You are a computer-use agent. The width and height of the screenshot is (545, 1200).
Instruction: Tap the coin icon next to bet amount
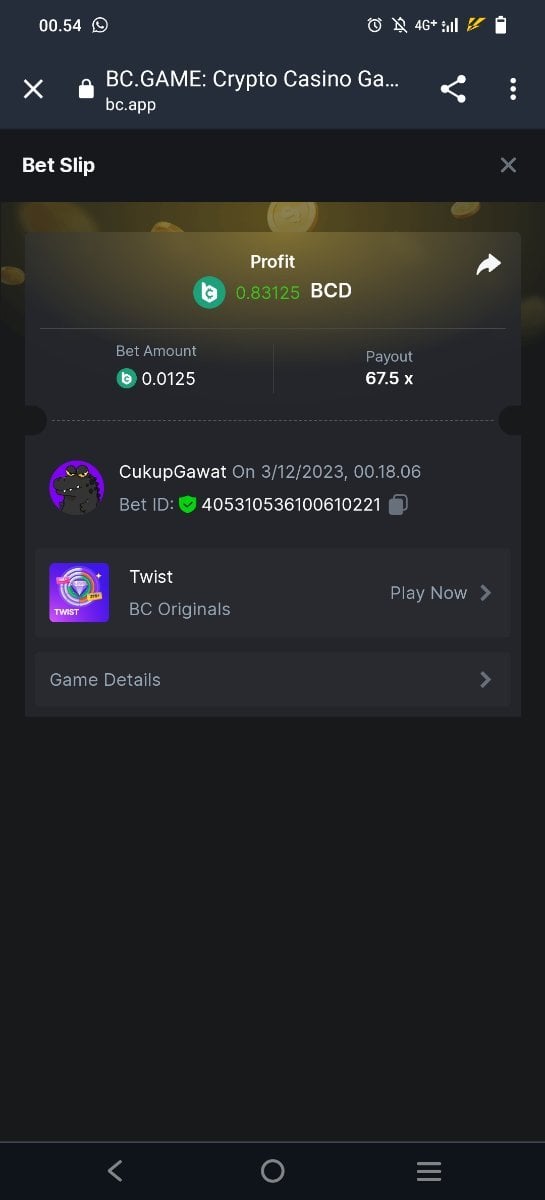coord(126,379)
